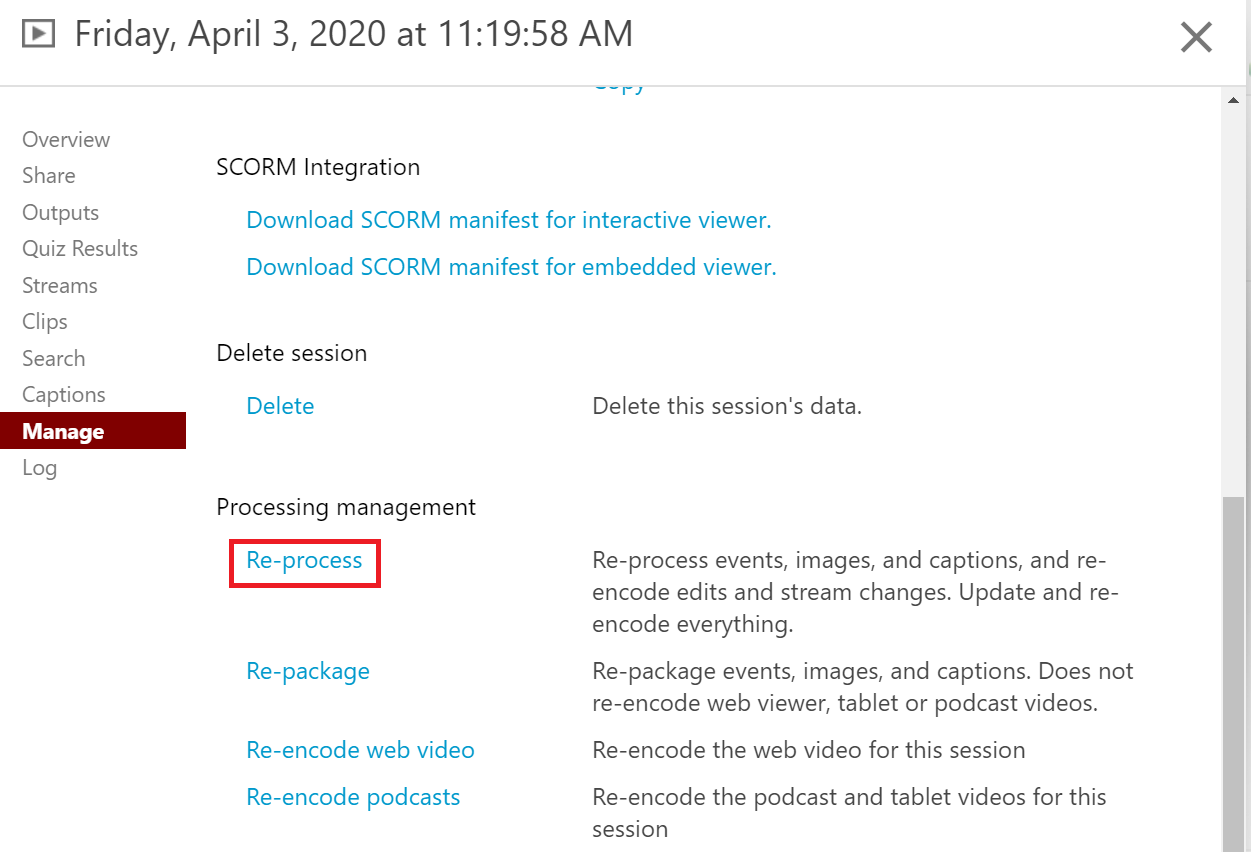1251x852 pixels.
Task: Click the video play icon beside the session title
Action: [38, 35]
